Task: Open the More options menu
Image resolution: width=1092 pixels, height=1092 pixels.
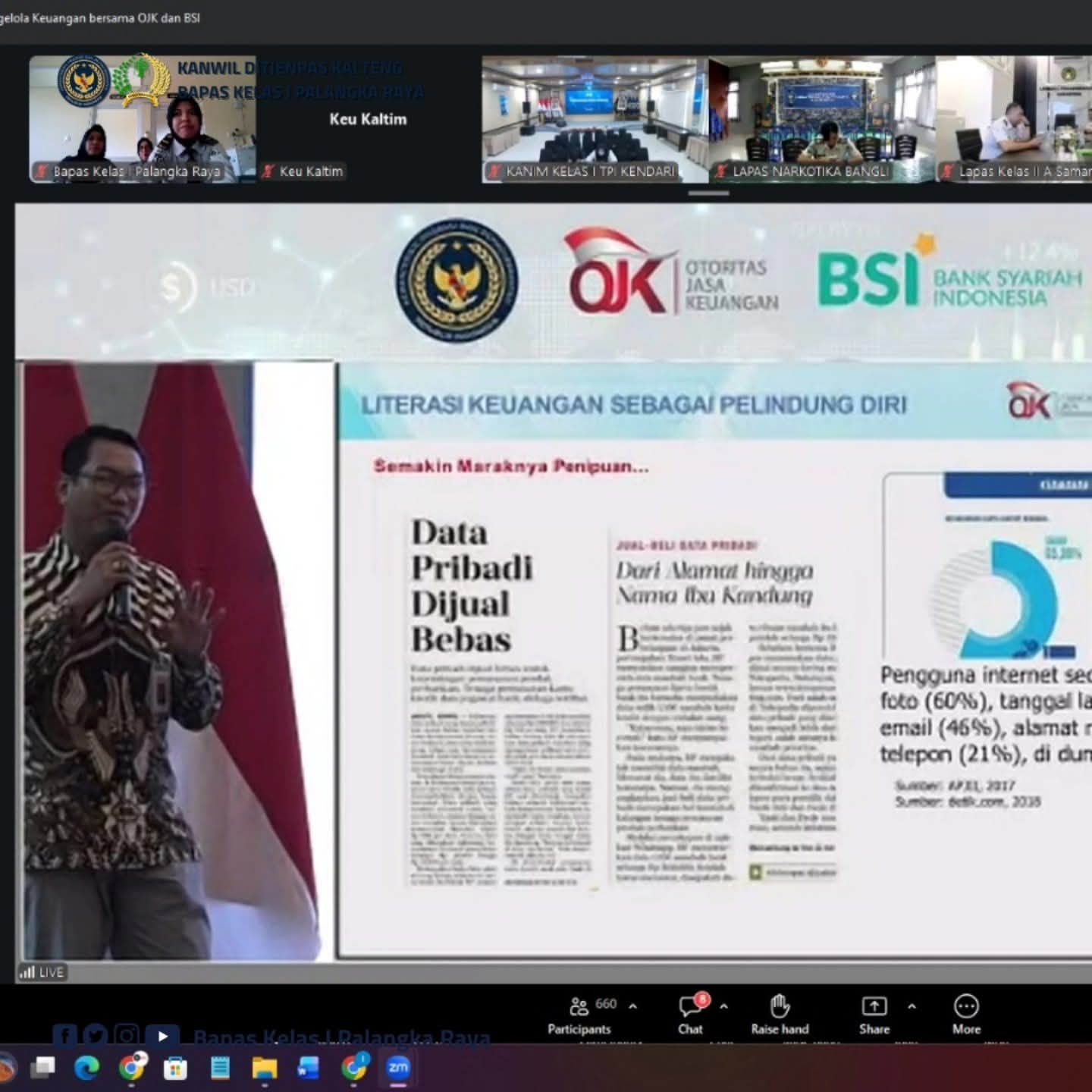Action: [966, 1015]
